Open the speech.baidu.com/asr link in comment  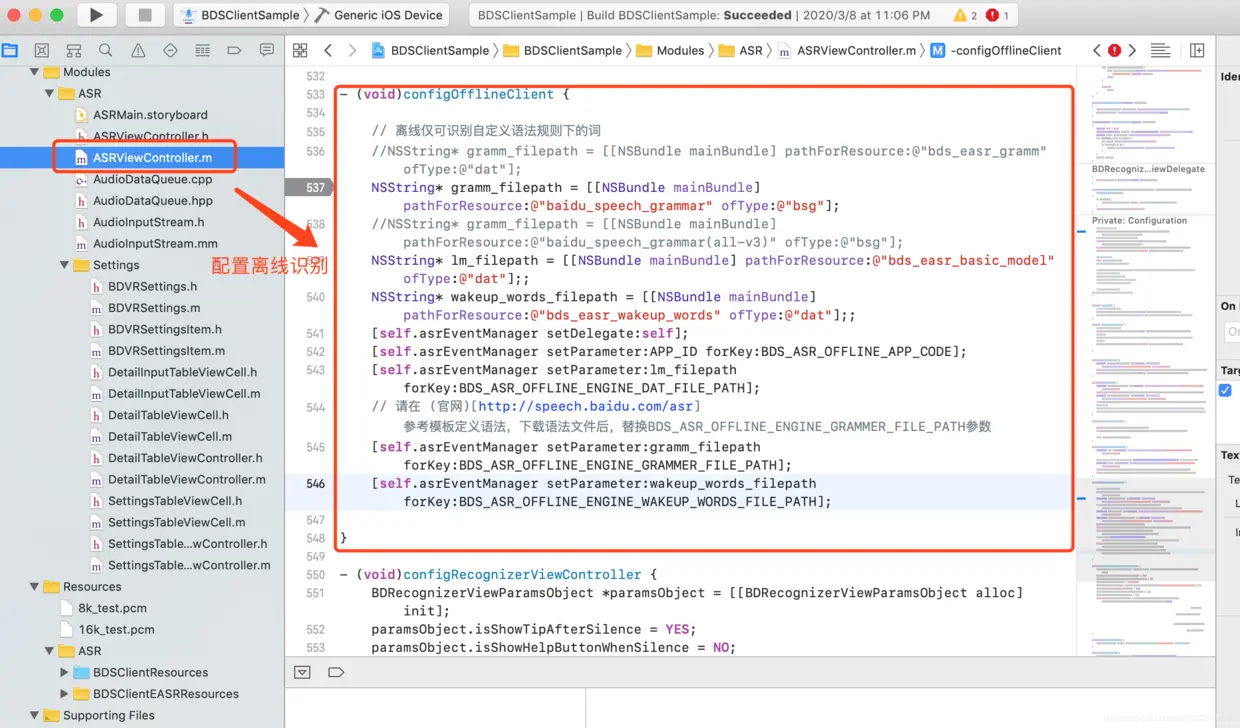585,407
